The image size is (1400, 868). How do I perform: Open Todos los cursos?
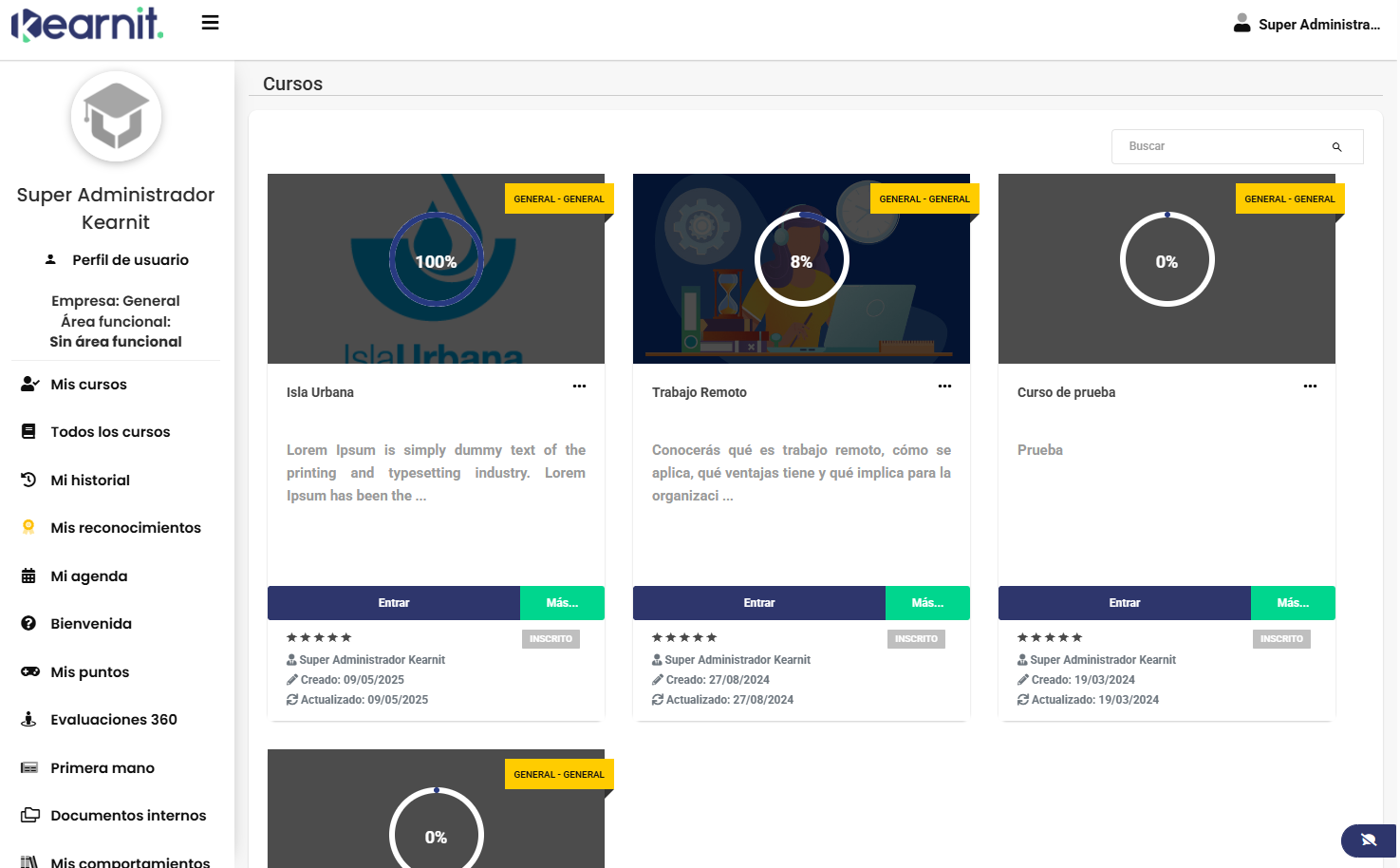point(110,431)
